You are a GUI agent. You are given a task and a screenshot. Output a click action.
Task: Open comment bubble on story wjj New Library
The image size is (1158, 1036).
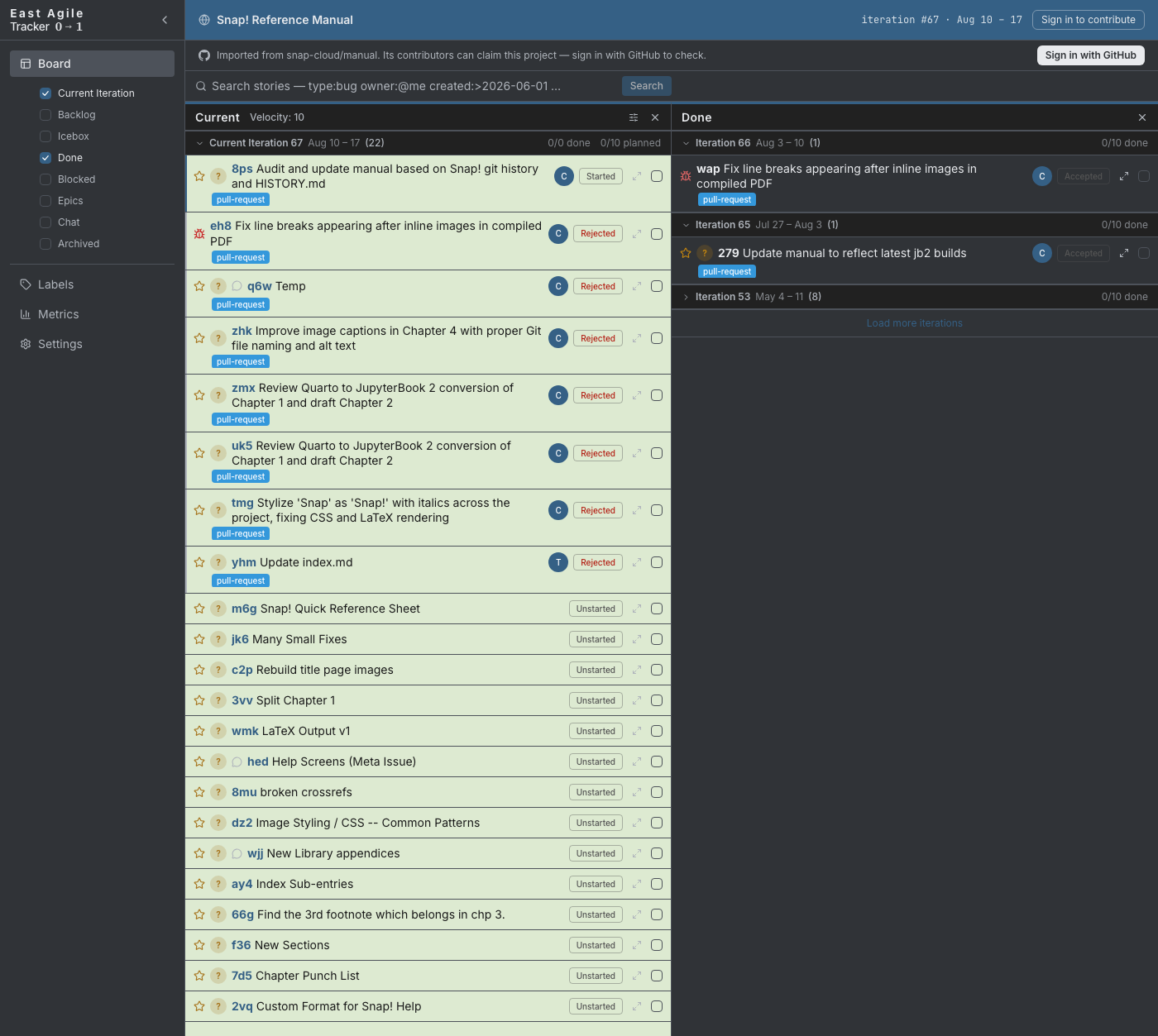pos(237,853)
